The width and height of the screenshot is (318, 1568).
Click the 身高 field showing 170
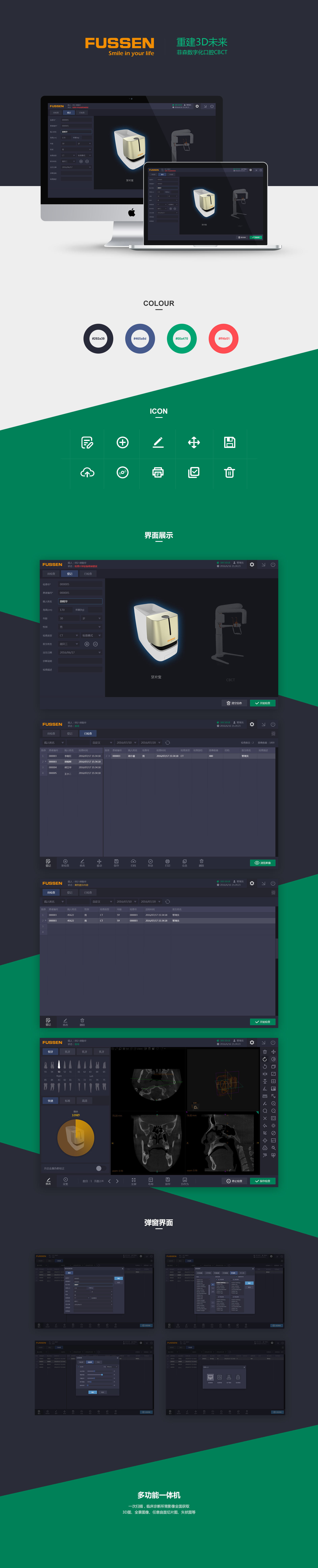pos(66,610)
